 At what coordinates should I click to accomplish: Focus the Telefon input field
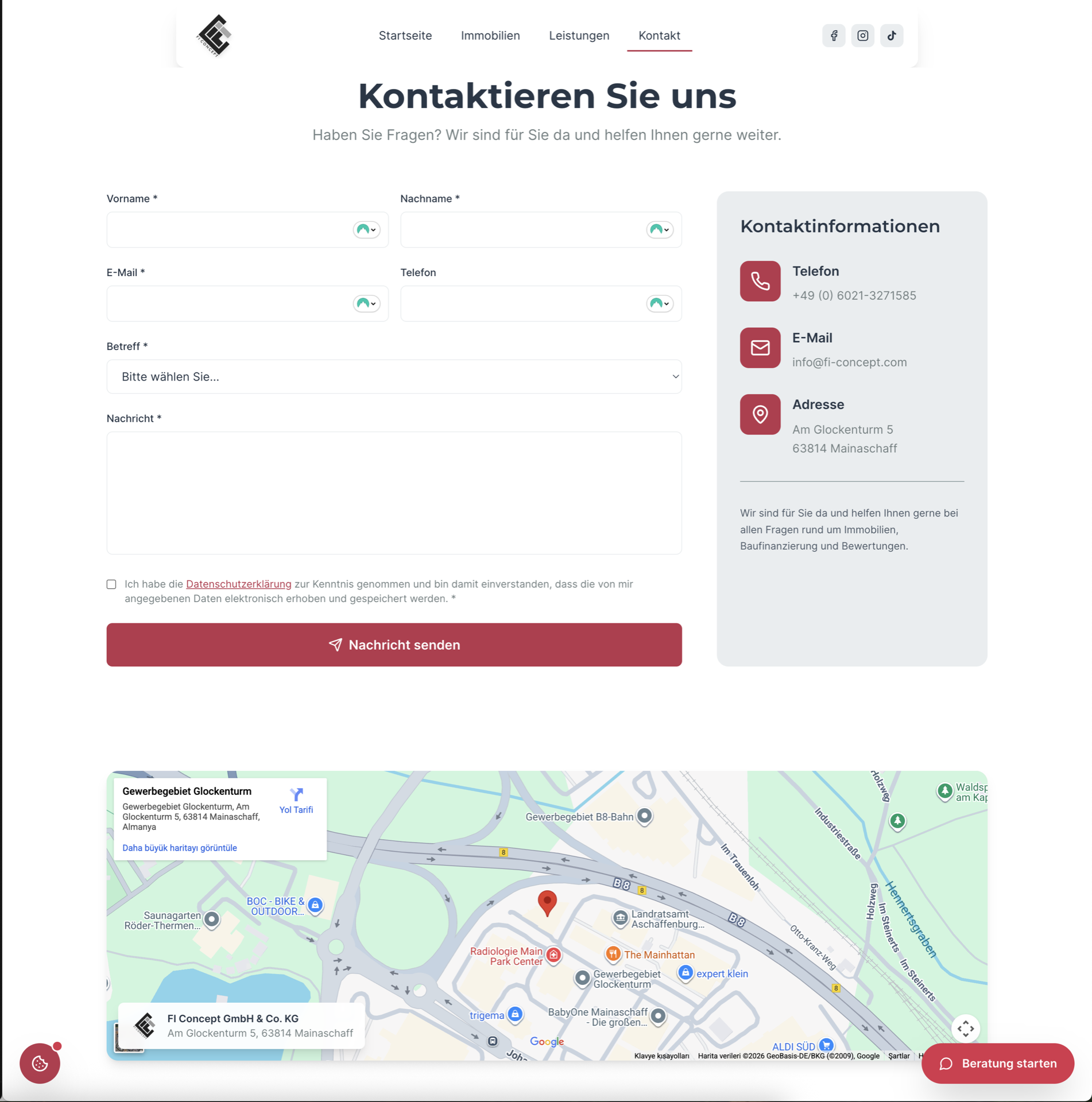click(541, 303)
